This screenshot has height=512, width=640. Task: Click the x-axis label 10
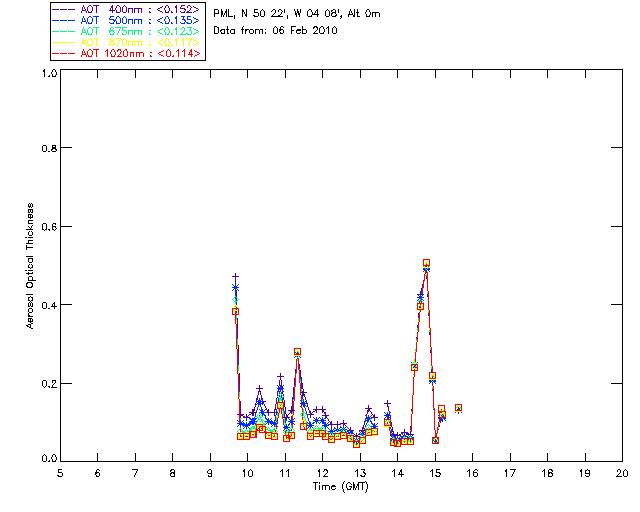247,474
